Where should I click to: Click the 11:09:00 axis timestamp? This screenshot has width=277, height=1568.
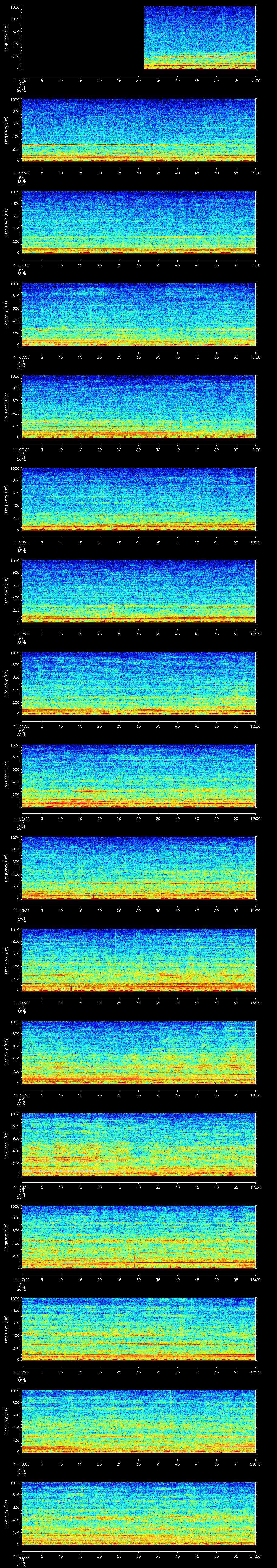[21, 542]
